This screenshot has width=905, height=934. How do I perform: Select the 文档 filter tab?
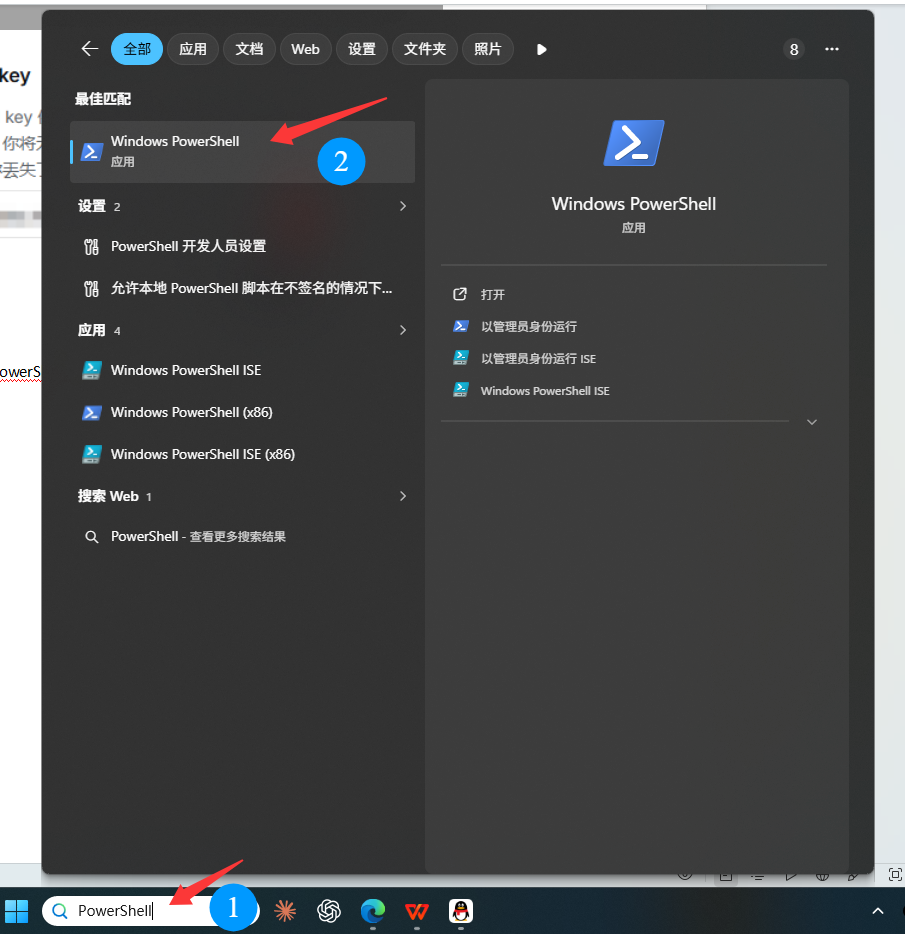tap(249, 49)
